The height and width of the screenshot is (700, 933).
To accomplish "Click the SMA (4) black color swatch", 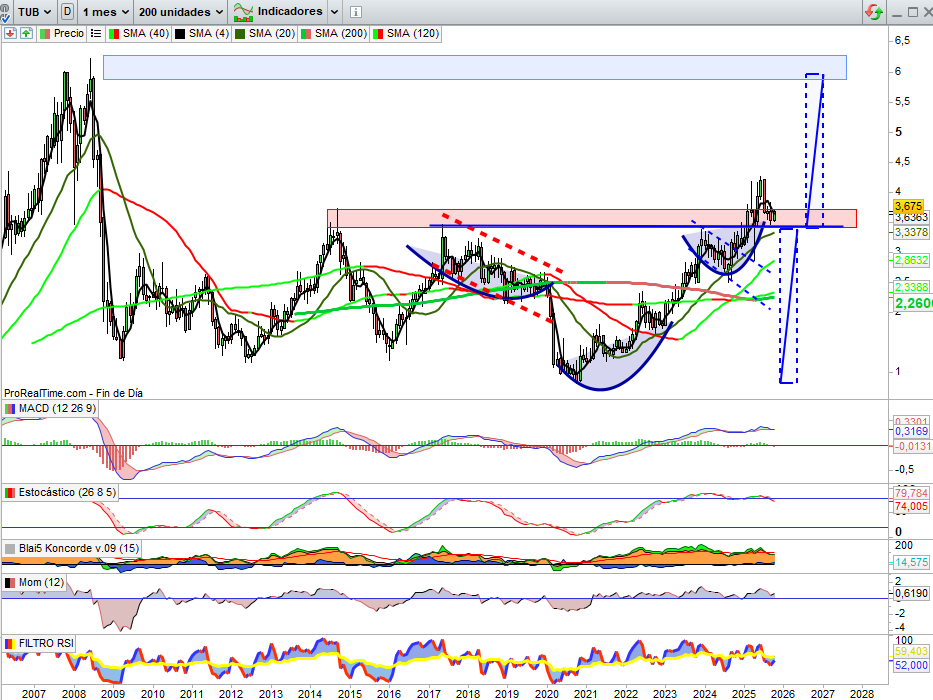I will [179, 33].
